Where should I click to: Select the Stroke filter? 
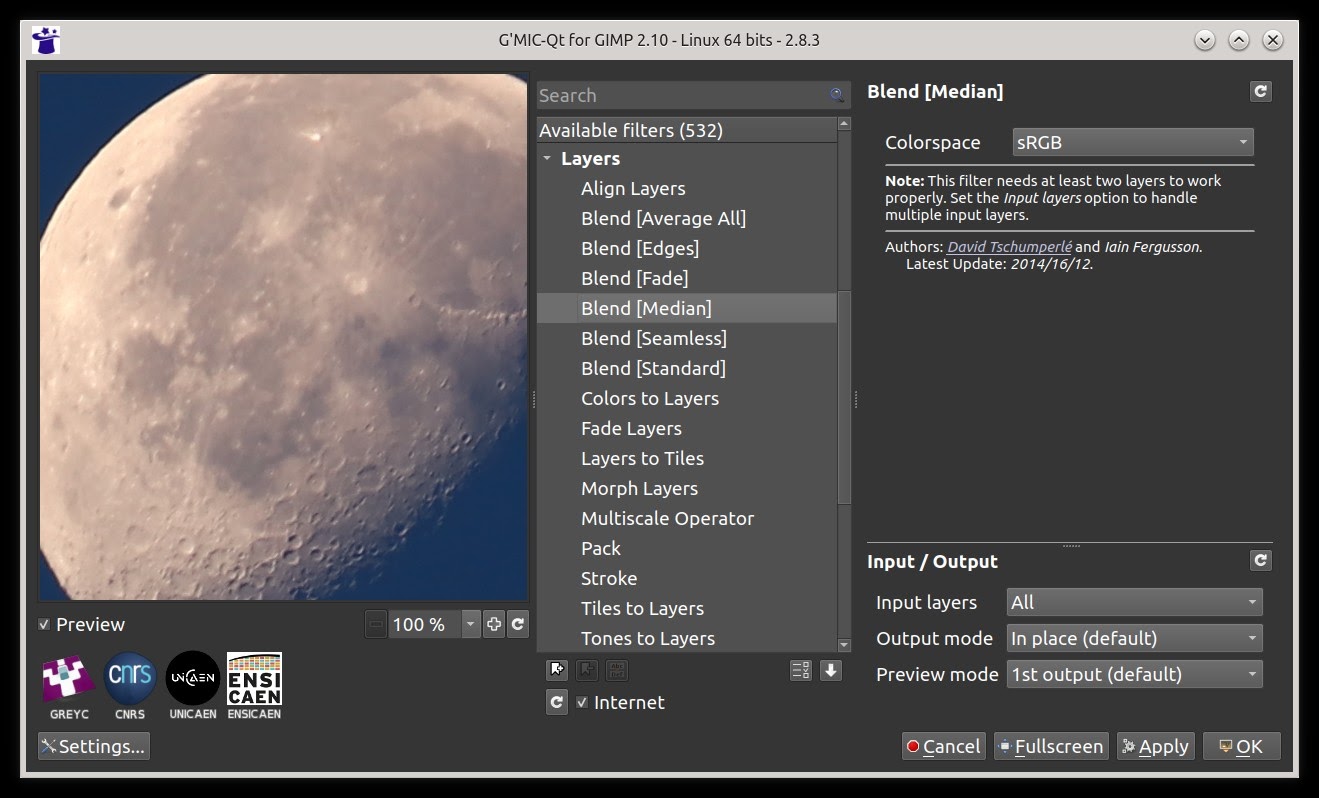609,578
